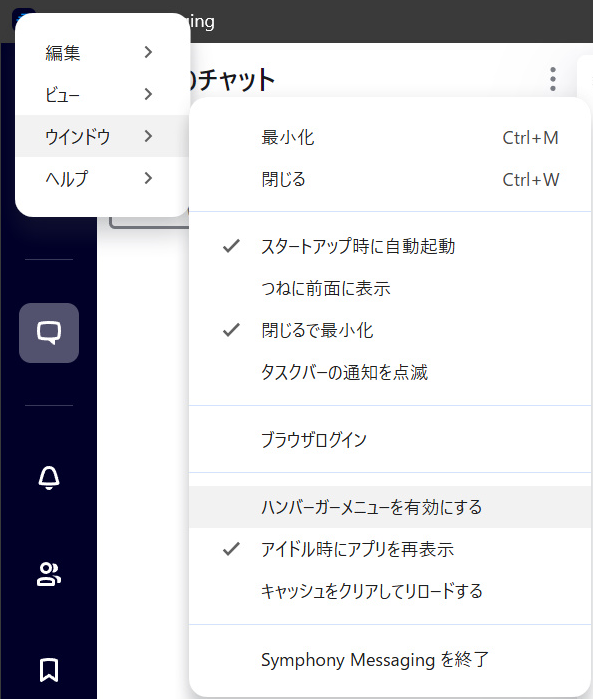Choose 閉じる from the submenu
The image size is (593, 699).
click(391, 180)
